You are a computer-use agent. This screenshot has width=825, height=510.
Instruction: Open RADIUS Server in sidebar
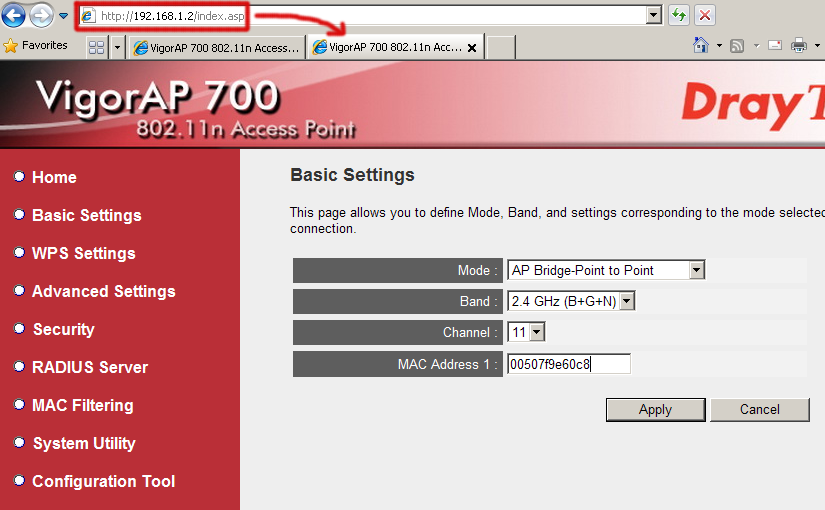click(90, 367)
